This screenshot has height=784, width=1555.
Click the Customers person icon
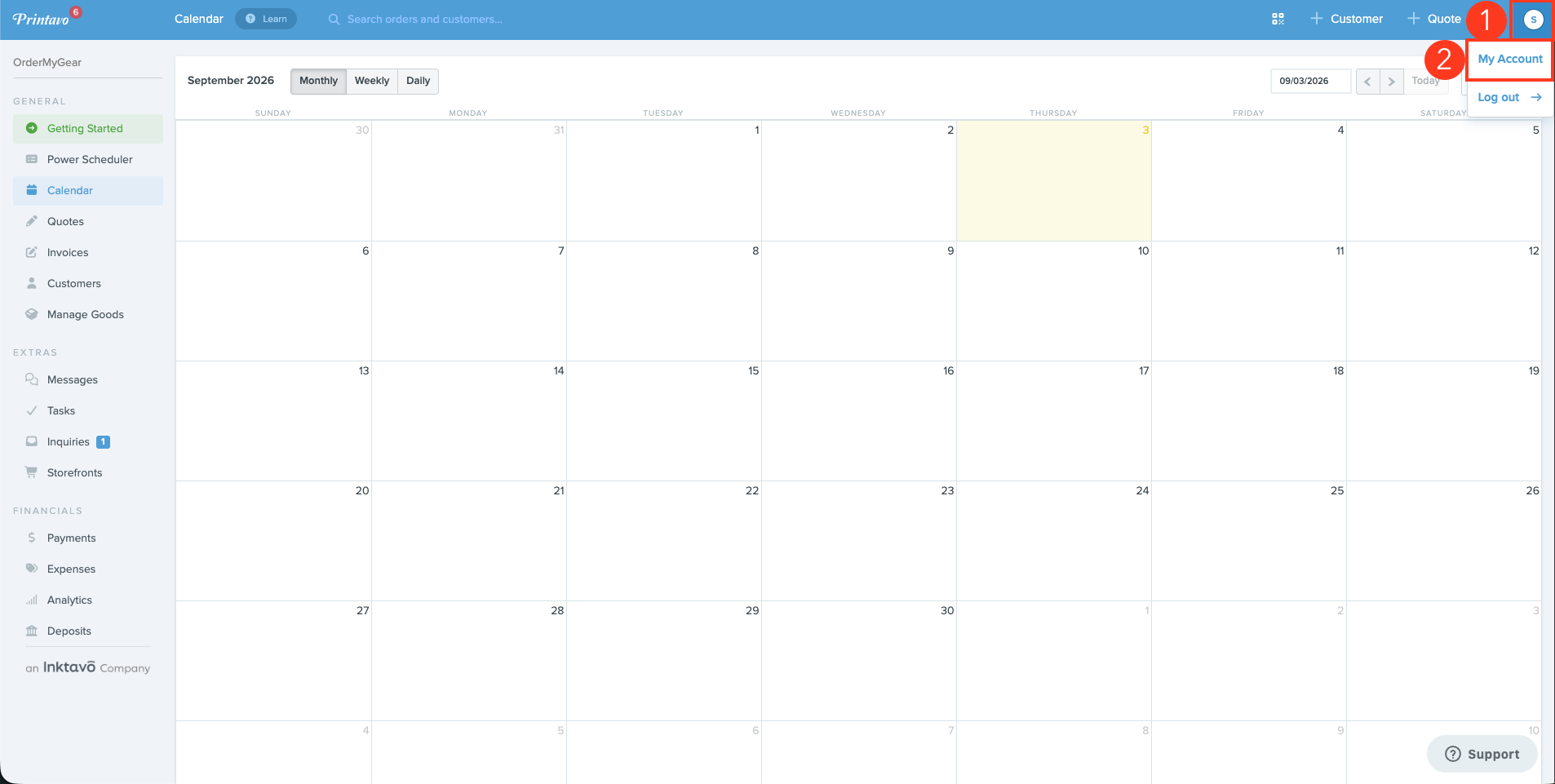(x=32, y=283)
